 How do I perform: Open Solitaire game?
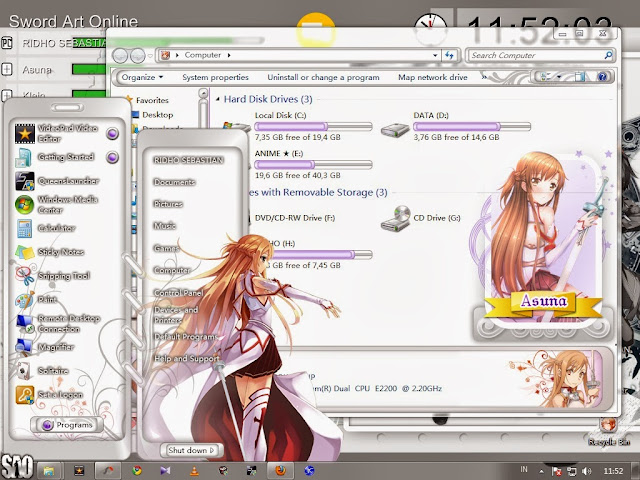42,371
